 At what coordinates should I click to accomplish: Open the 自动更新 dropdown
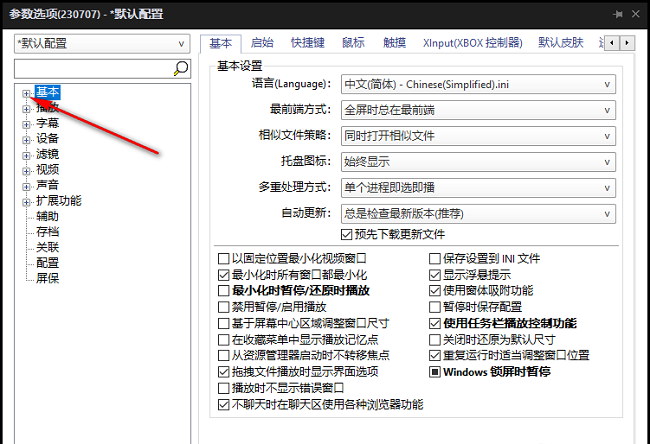click(478, 214)
